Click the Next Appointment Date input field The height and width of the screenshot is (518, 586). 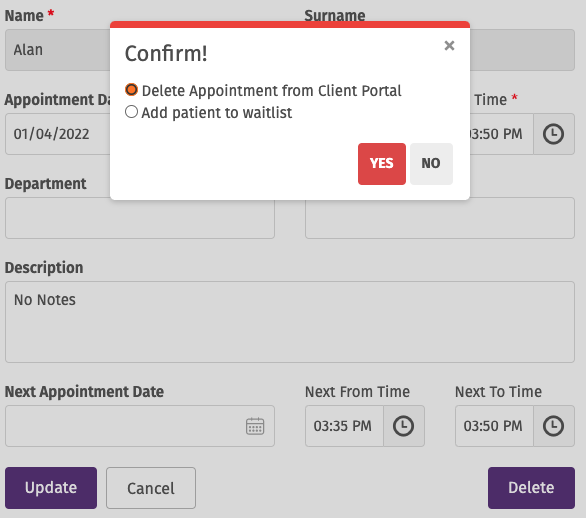click(x=140, y=426)
